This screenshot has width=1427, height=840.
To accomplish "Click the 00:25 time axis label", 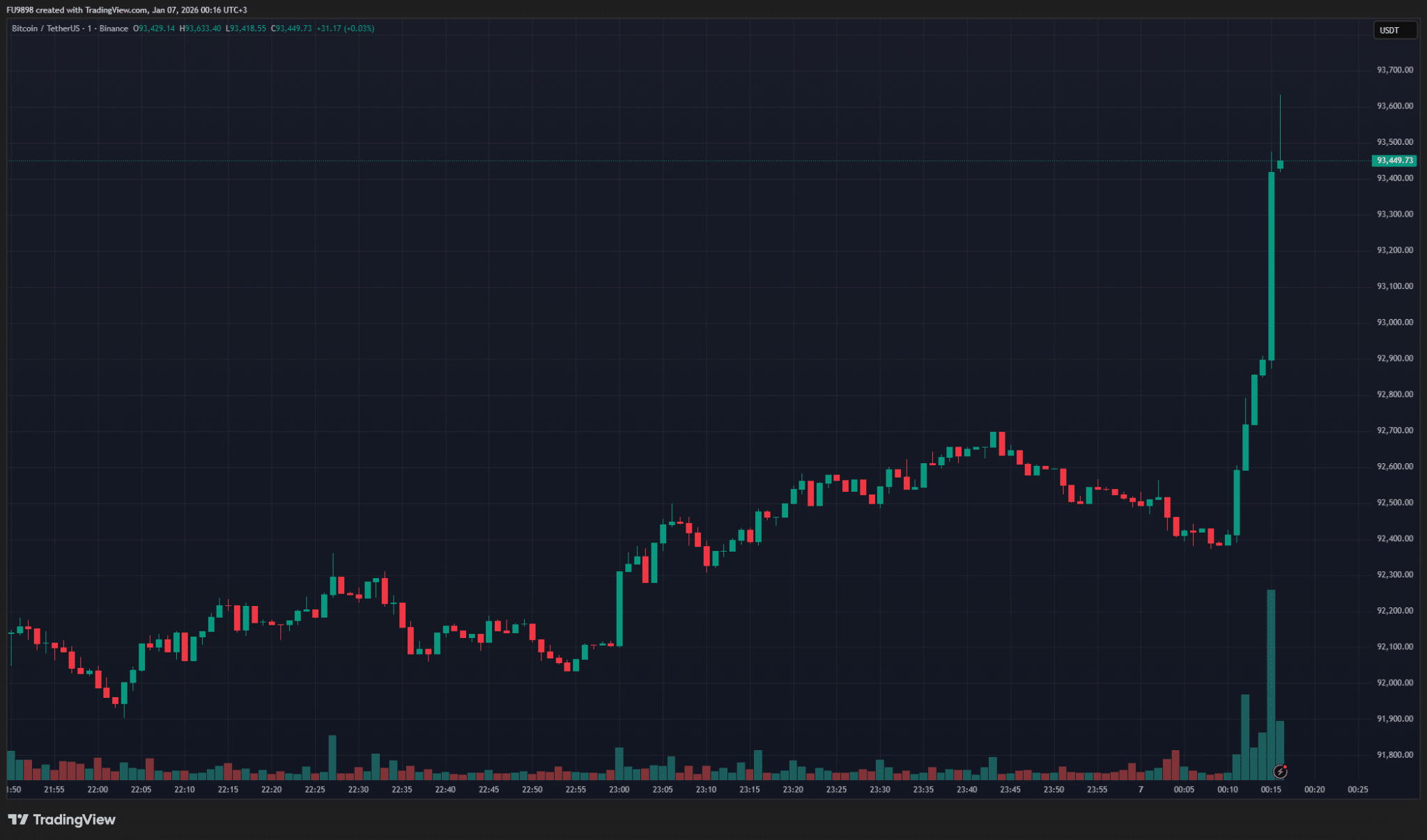I will [x=1357, y=789].
